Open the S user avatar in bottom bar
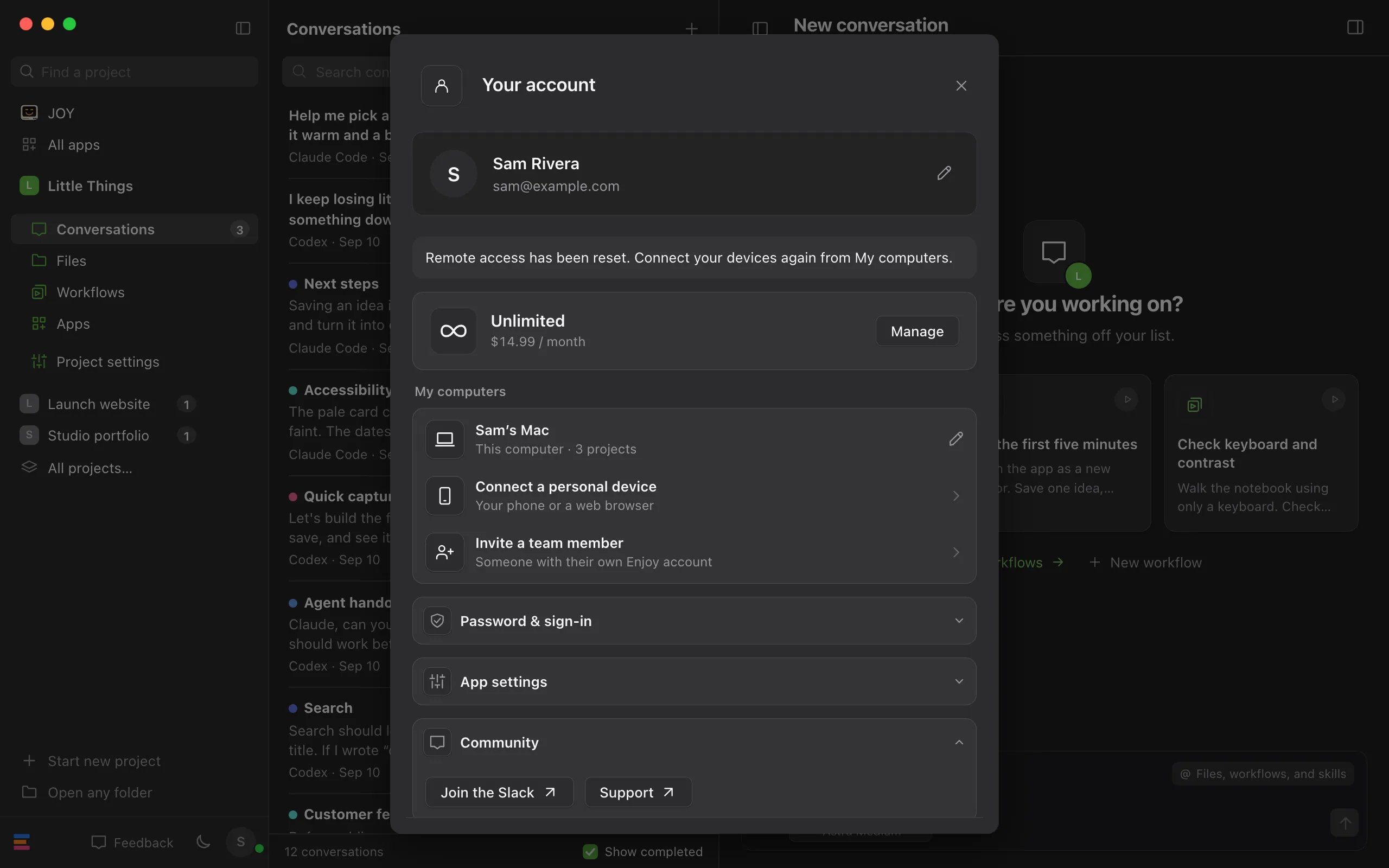 [241, 842]
